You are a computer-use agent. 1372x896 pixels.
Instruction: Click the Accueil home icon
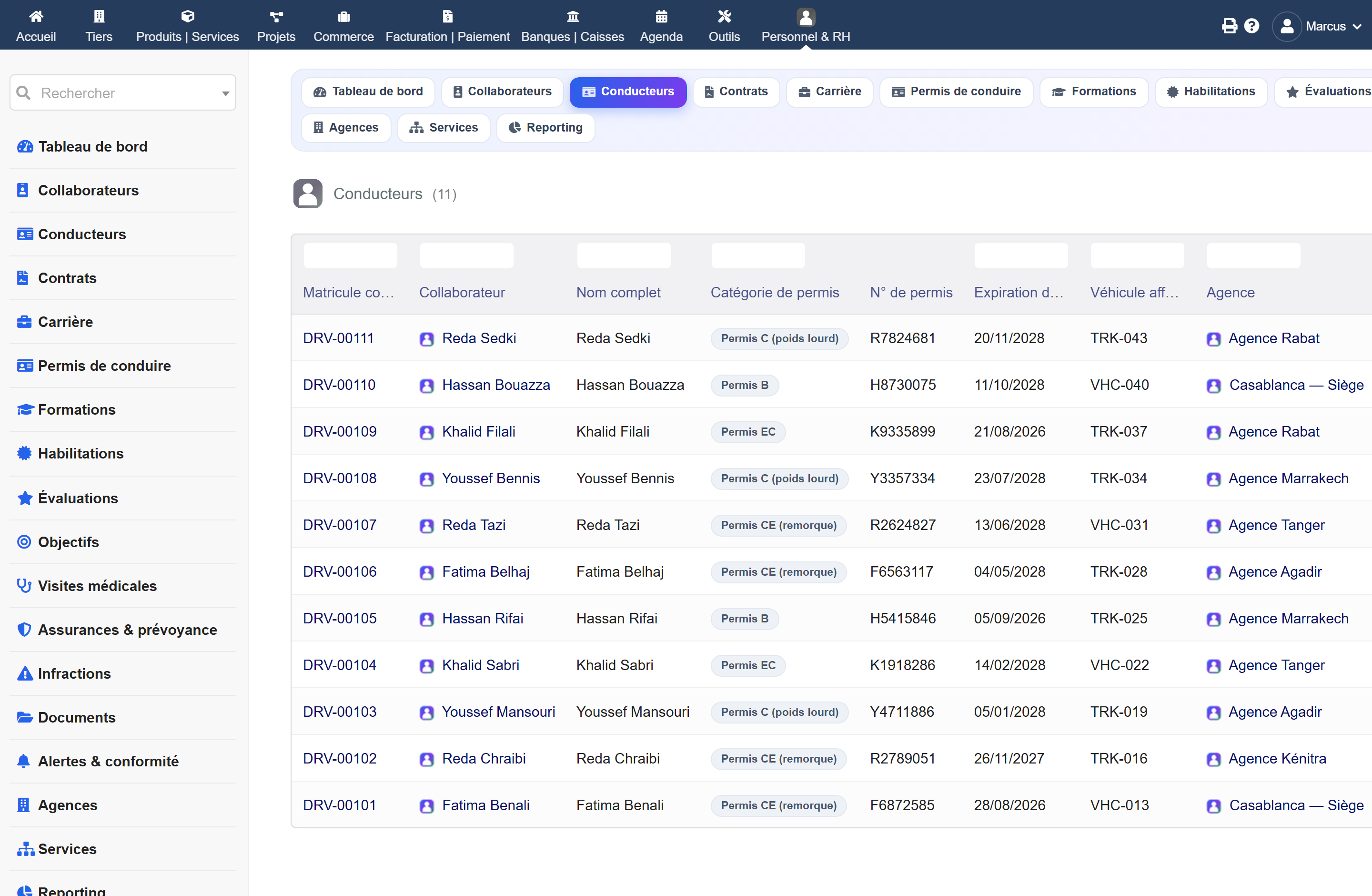36,16
